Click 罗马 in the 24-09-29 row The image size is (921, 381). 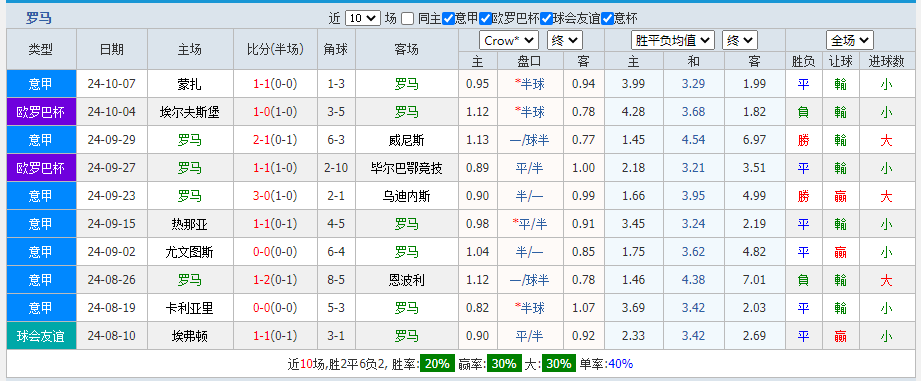[189, 140]
